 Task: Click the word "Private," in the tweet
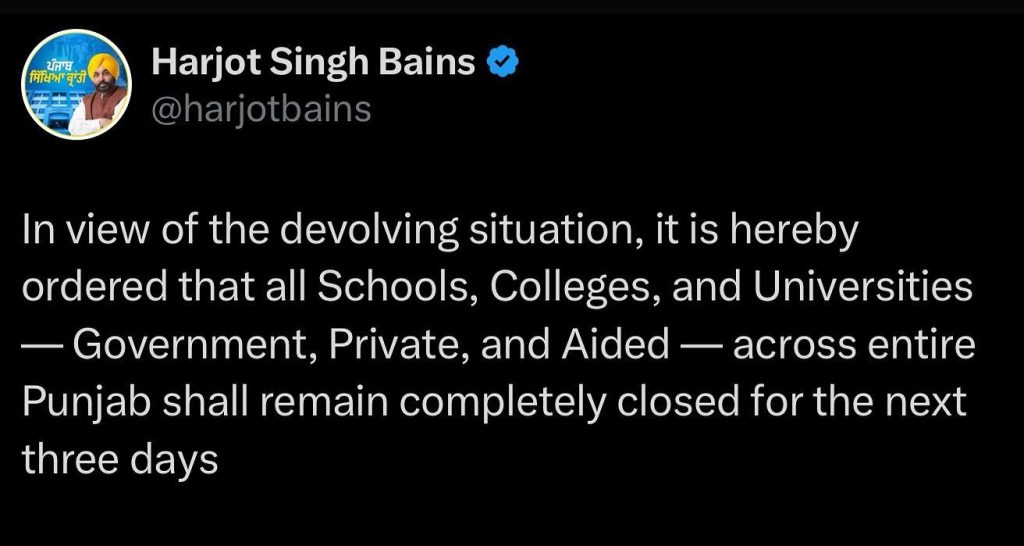398,345
